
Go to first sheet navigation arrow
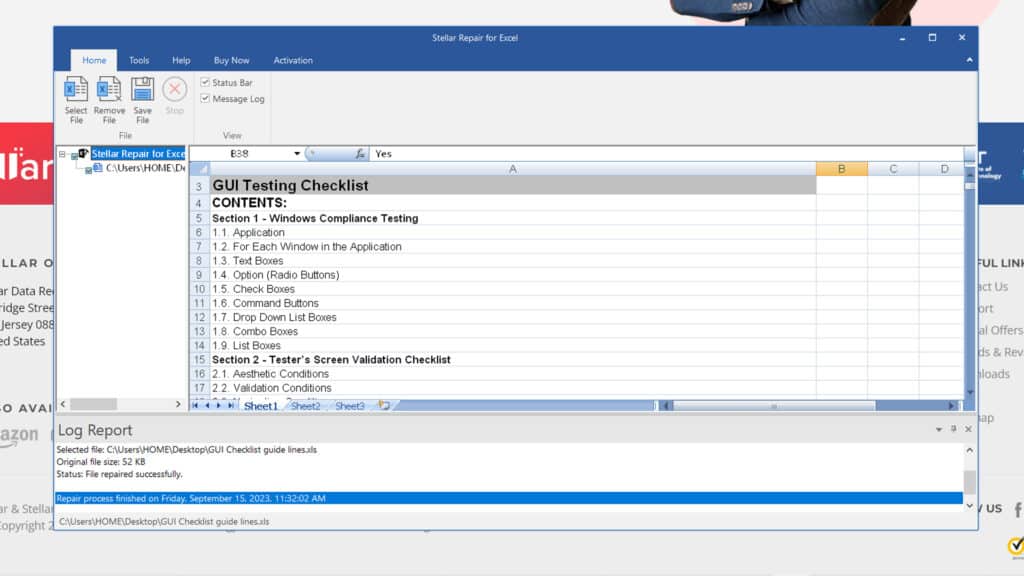[x=195, y=406]
